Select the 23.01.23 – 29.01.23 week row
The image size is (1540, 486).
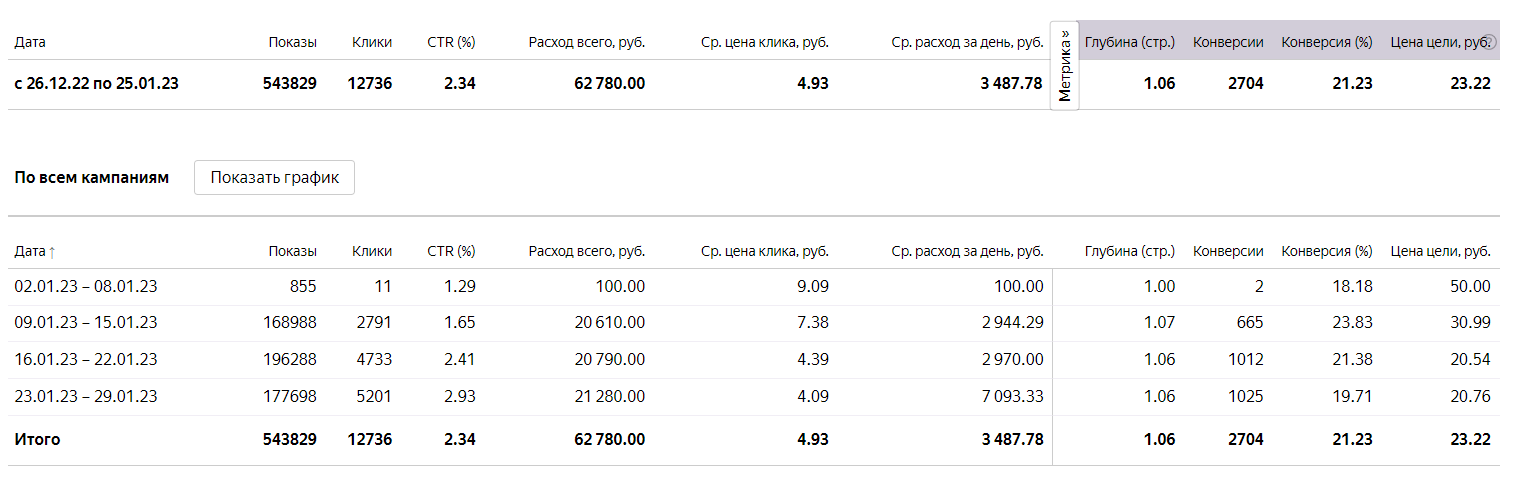tap(753, 397)
